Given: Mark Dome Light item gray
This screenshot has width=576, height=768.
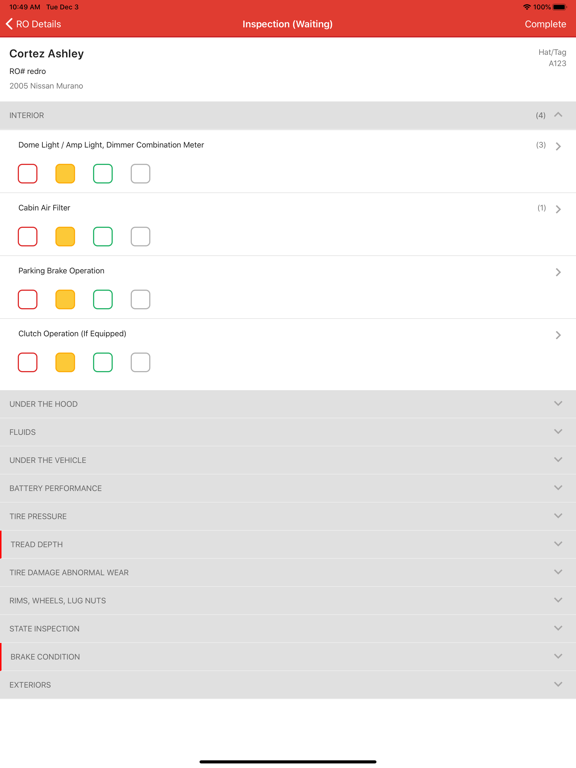Looking at the screenshot, I should pos(141,174).
